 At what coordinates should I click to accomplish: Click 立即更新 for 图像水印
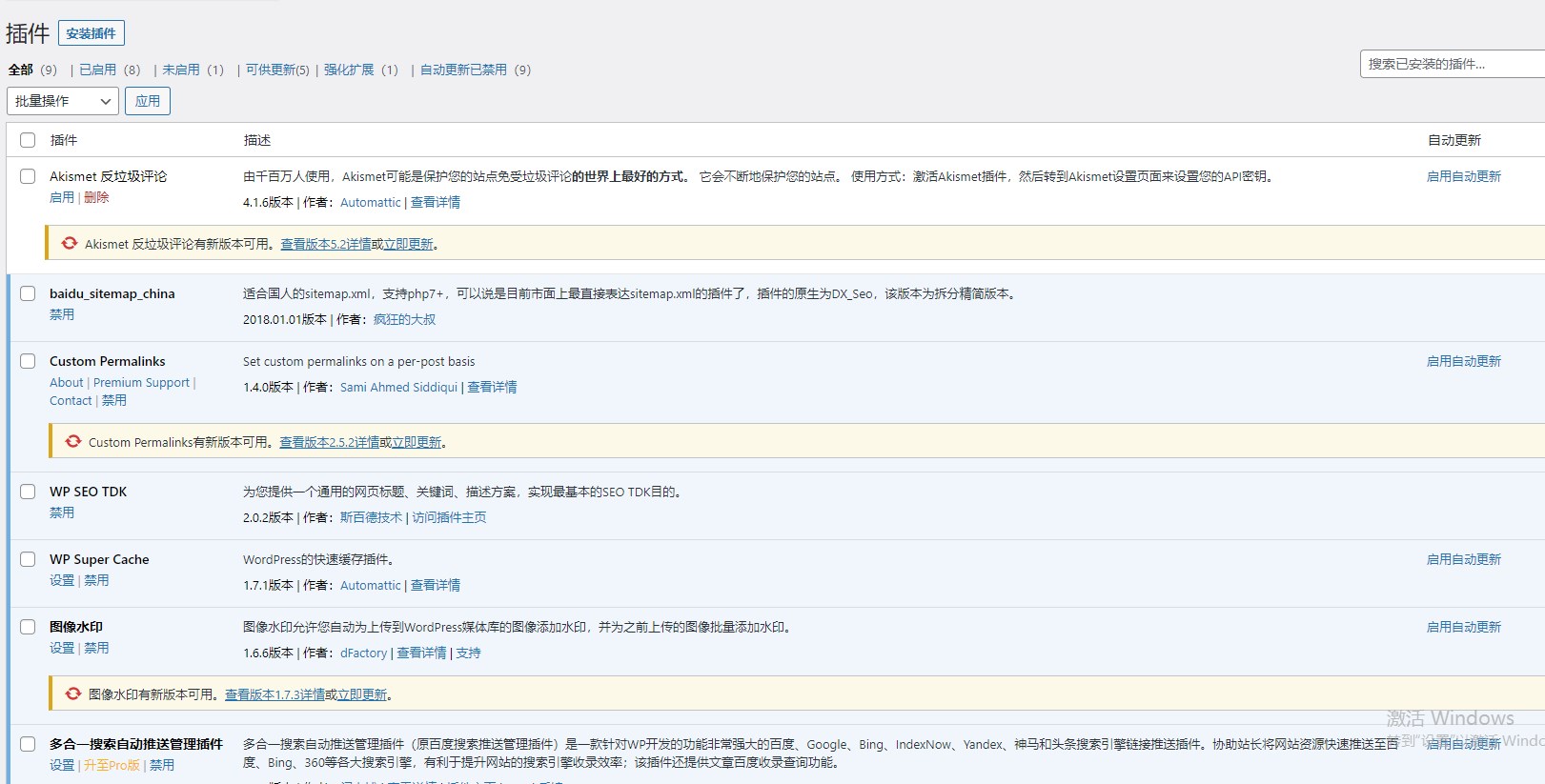[362, 694]
